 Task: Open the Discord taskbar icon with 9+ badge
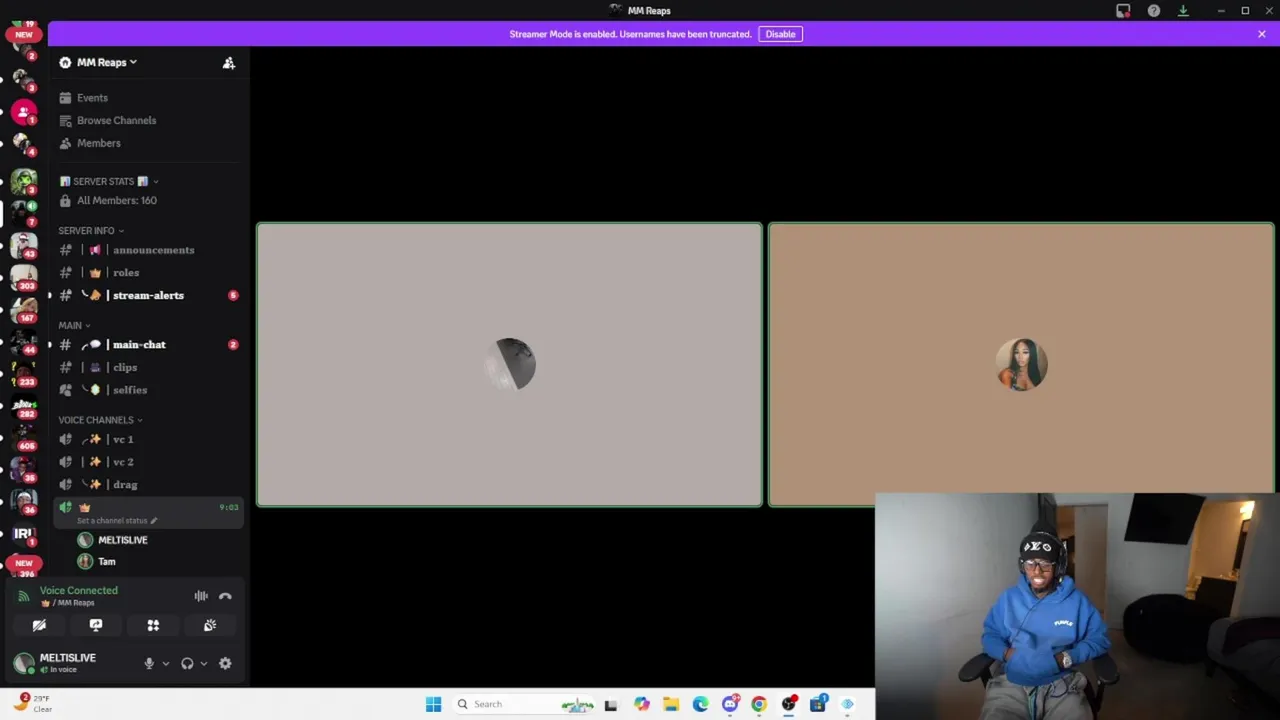point(730,704)
